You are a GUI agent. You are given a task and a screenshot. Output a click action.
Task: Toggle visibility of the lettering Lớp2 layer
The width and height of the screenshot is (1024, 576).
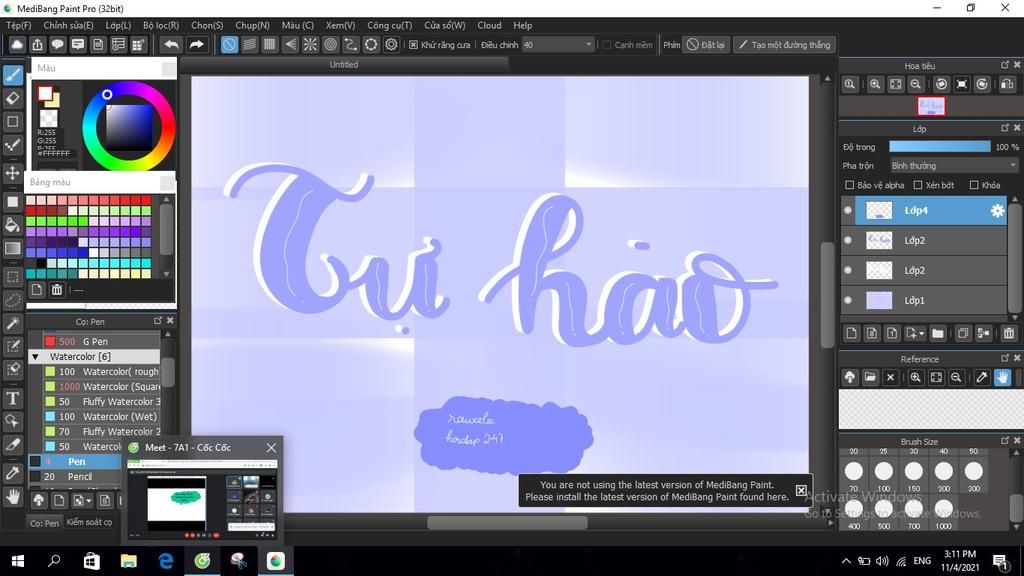(x=848, y=240)
